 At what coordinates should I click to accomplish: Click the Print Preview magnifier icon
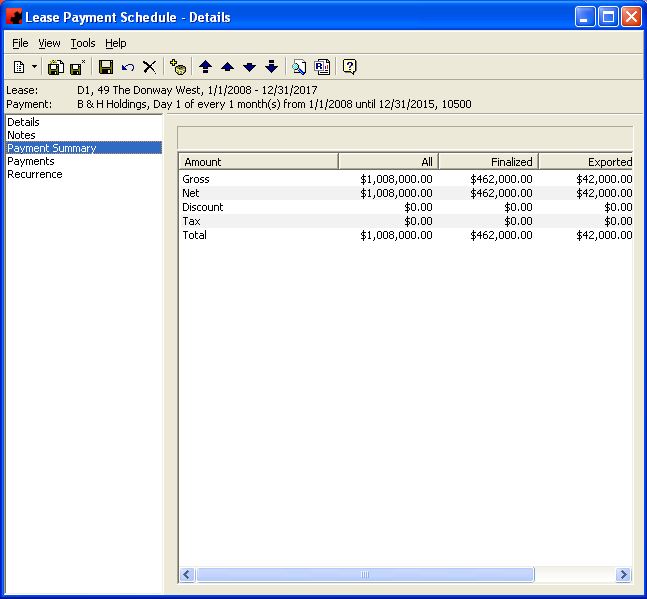[299, 67]
